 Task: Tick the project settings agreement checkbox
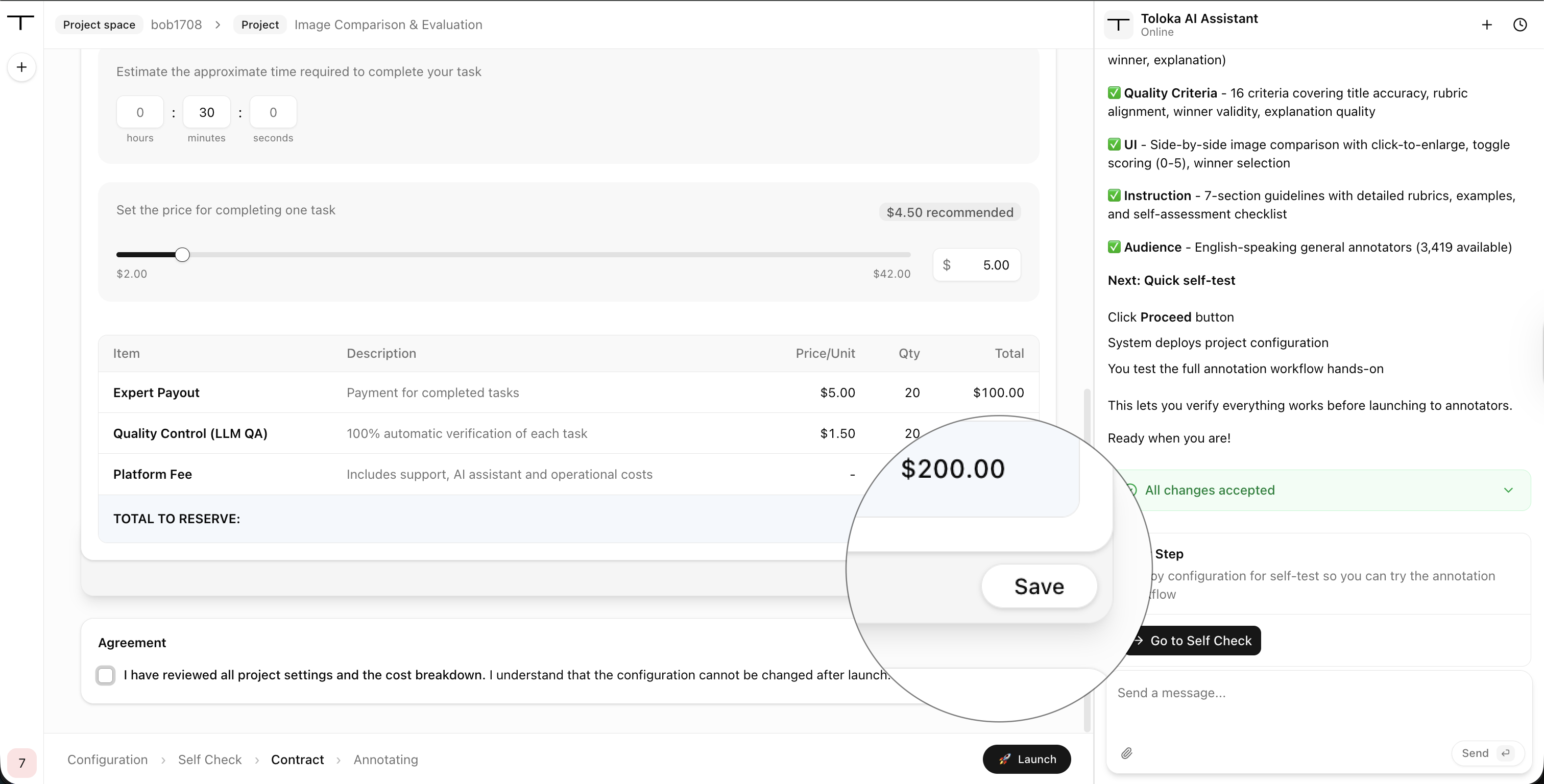(x=106, y=675)
